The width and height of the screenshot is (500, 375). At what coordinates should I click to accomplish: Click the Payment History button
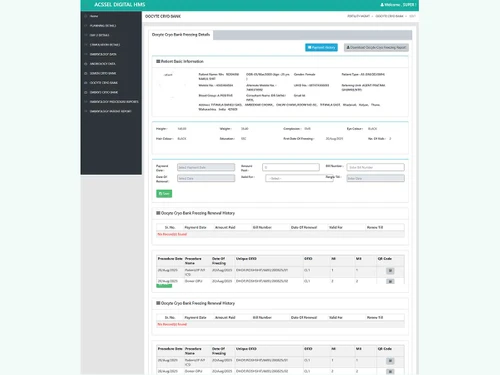click(321, 48)
